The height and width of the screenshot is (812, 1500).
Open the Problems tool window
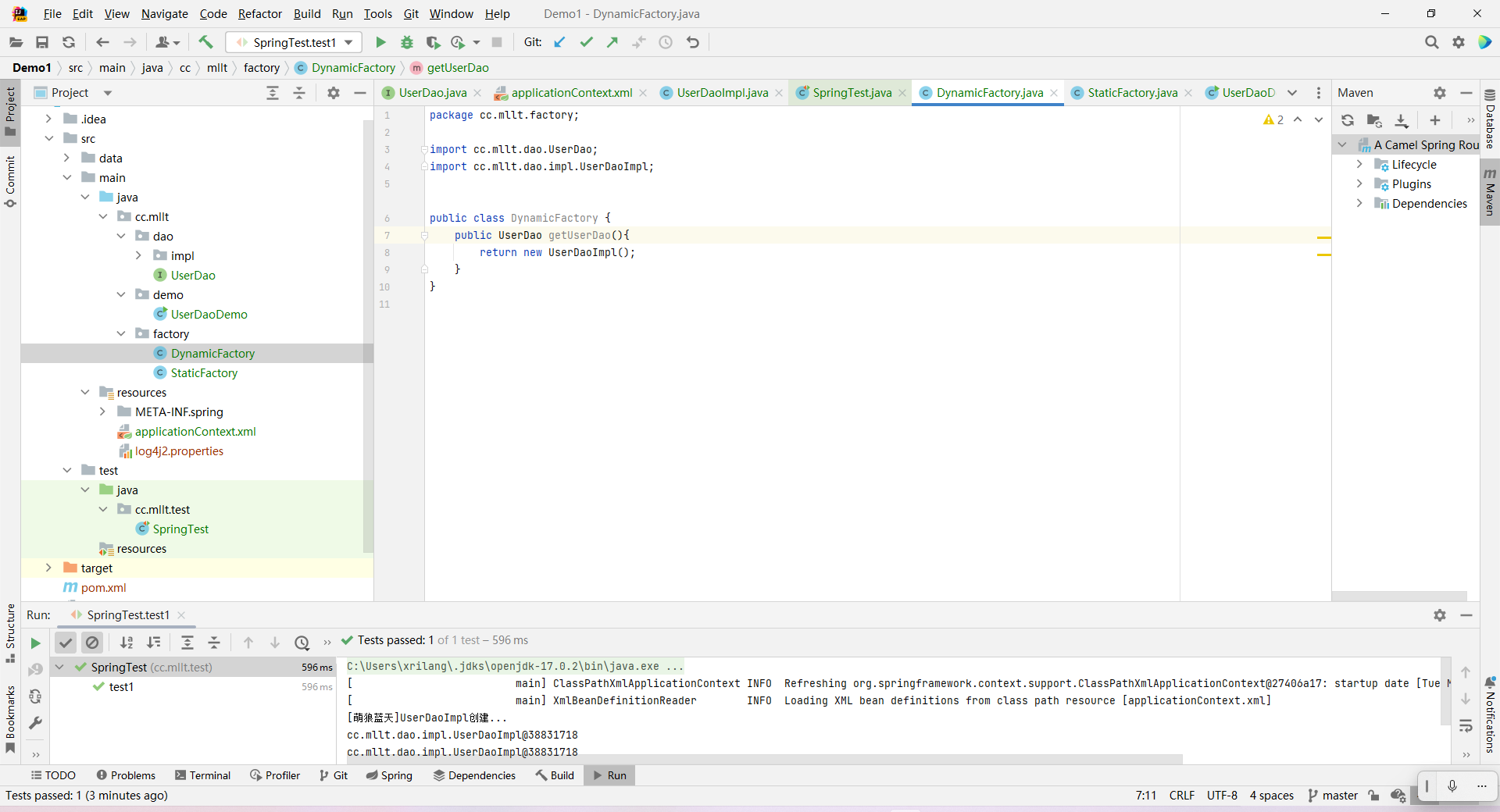[126, 775]
